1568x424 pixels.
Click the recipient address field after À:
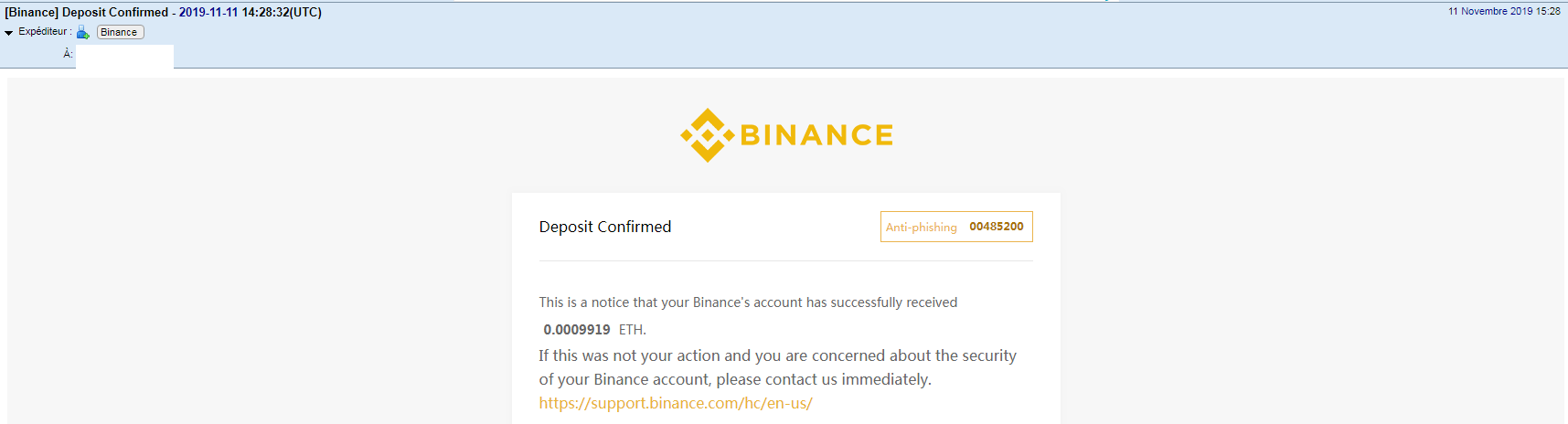coord(124,56)
